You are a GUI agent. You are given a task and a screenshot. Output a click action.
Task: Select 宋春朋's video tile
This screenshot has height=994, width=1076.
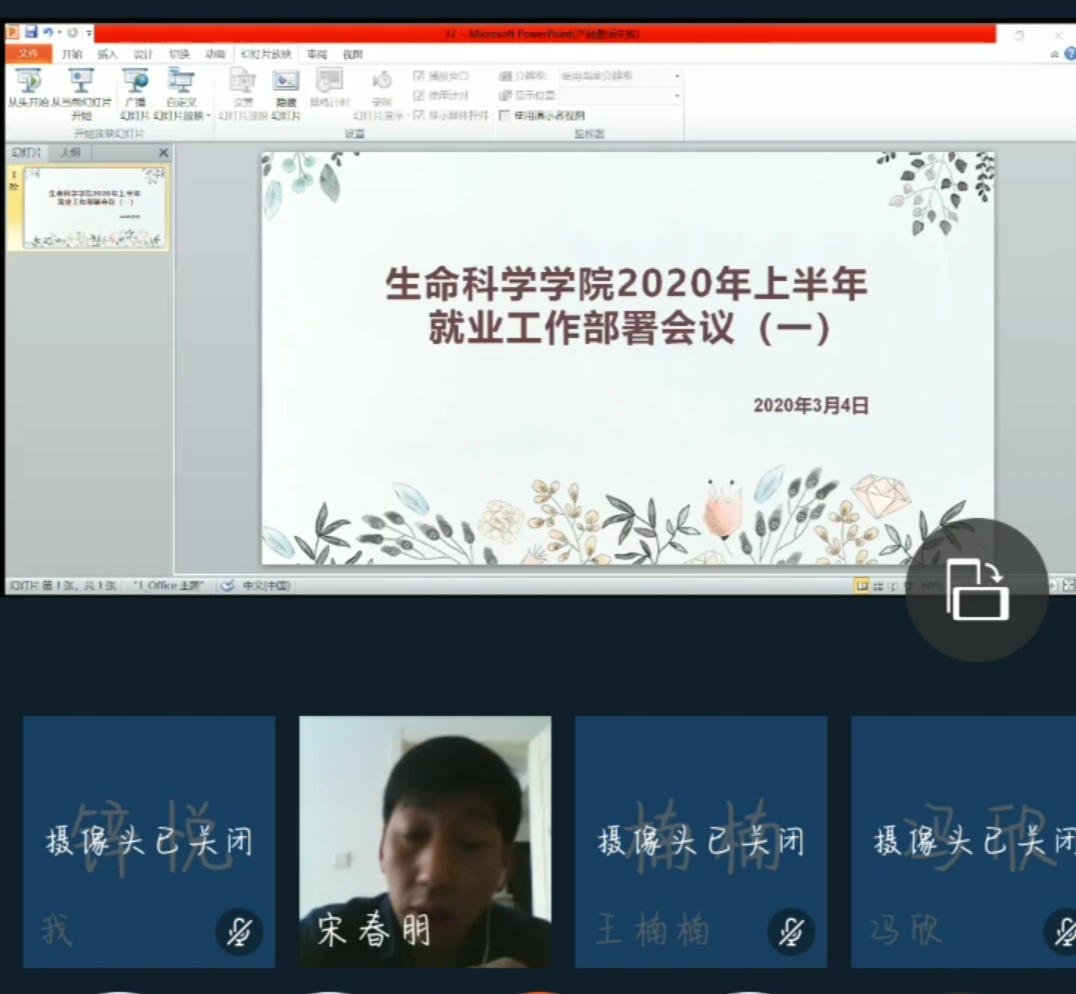(x=425, y=840)
